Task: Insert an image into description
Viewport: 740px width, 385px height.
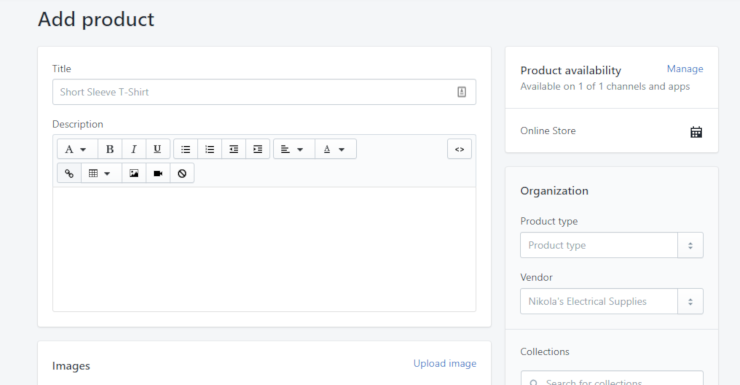Action: click(x=134, y=173)
